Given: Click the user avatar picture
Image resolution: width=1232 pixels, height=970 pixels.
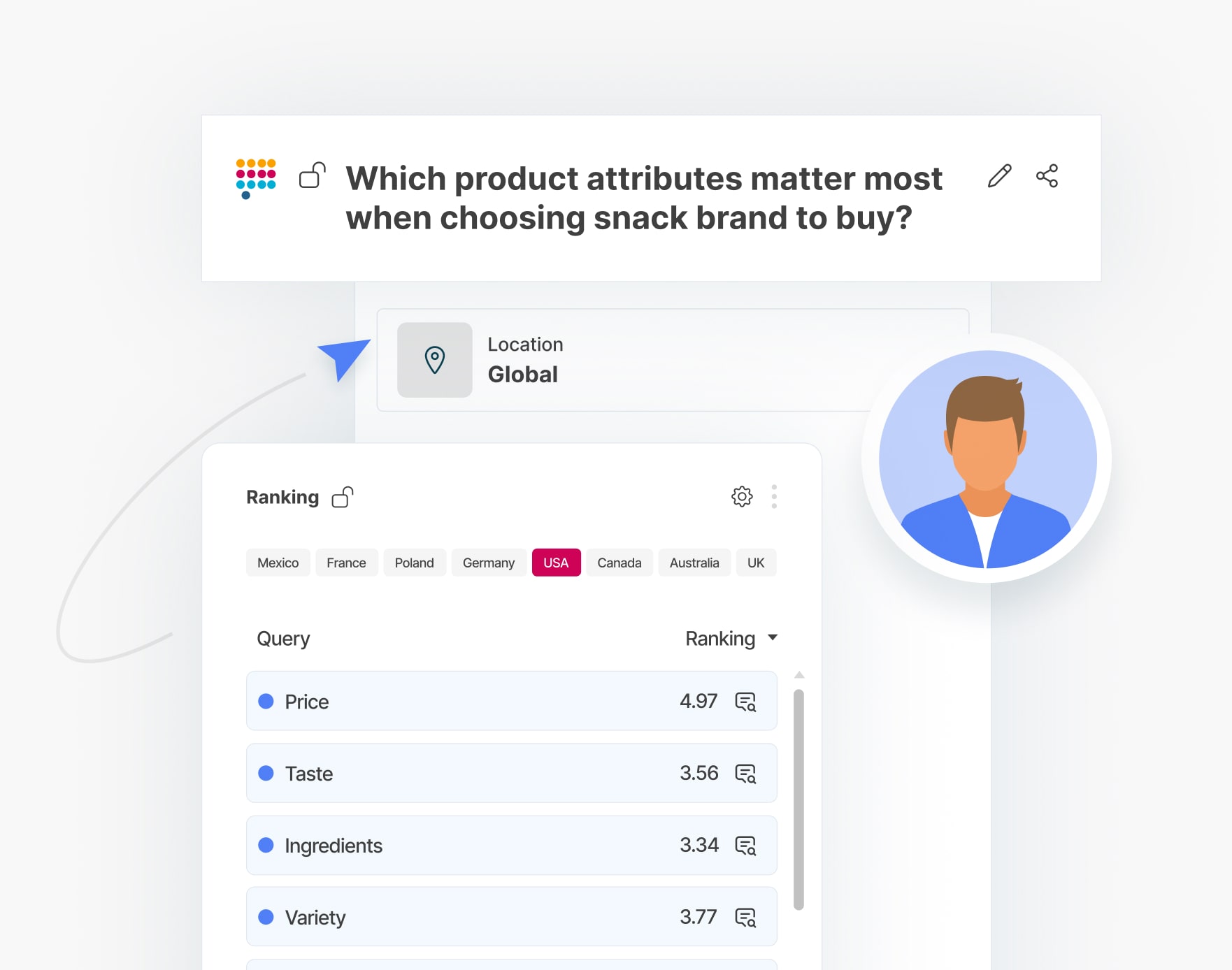Looking at the screenshot, I should click(x=987, y=459).
